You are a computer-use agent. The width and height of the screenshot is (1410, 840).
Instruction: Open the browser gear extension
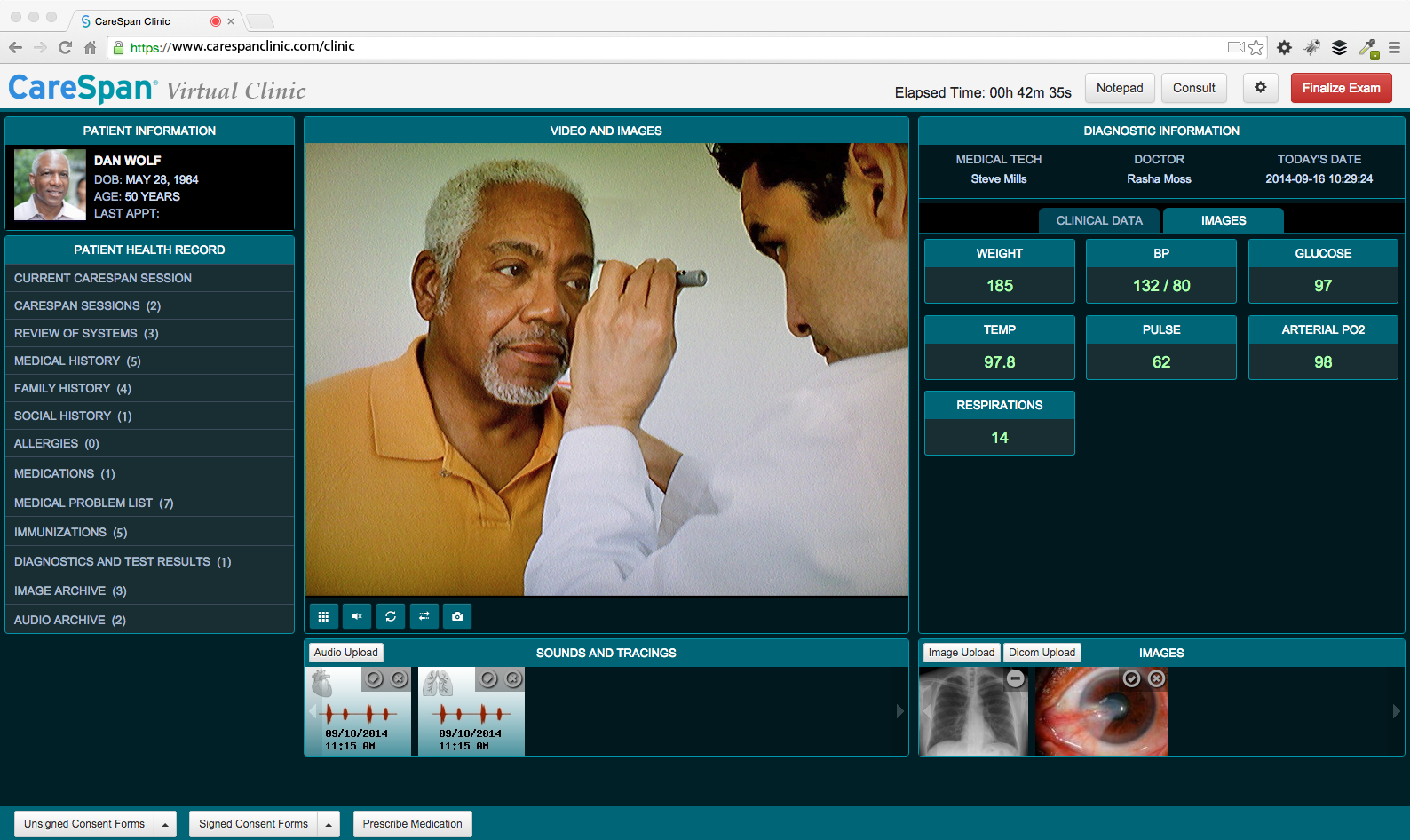pyautogui.click(x=1284, y=47)
